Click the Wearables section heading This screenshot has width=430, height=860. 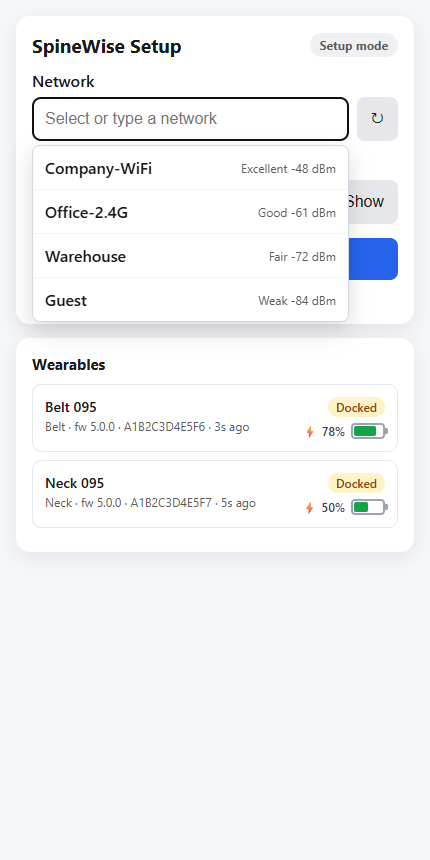pyautogui.click(x=69, y=365)
